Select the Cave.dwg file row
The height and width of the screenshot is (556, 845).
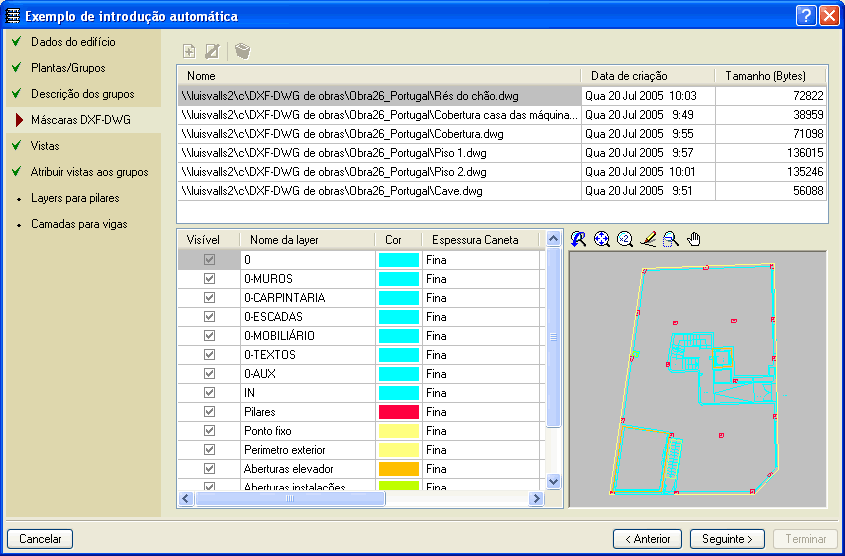point(502,191)
